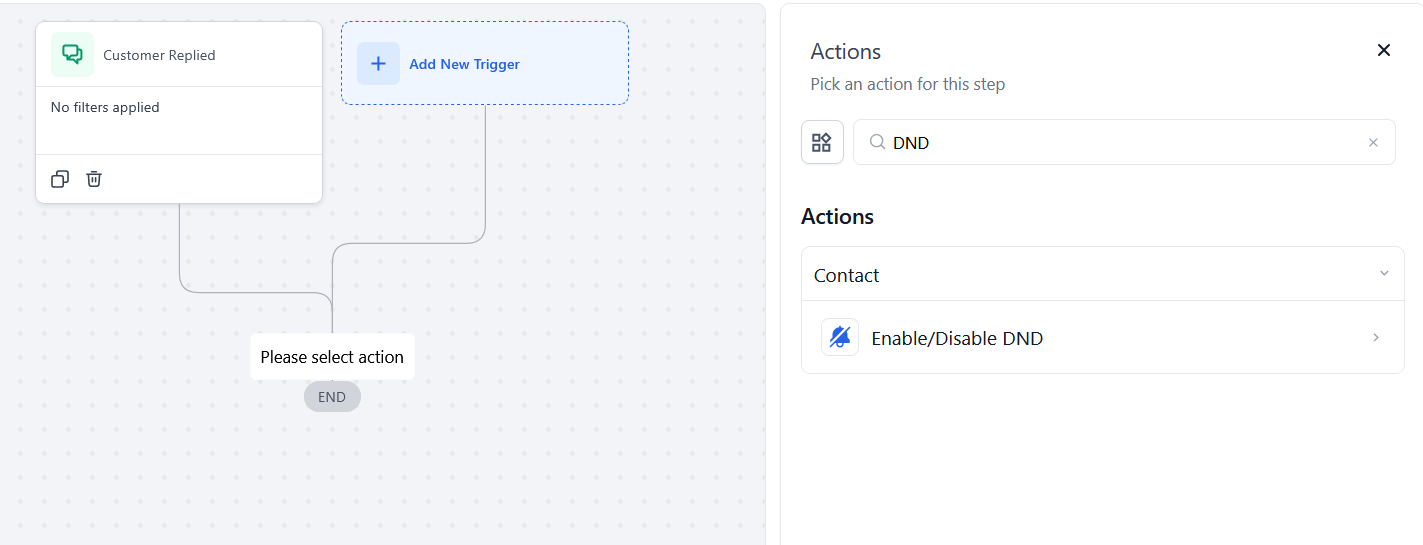Click the green Customer Replied chat icon
The width and height of the screenshot is (1423, 545).
coord(72,55)
